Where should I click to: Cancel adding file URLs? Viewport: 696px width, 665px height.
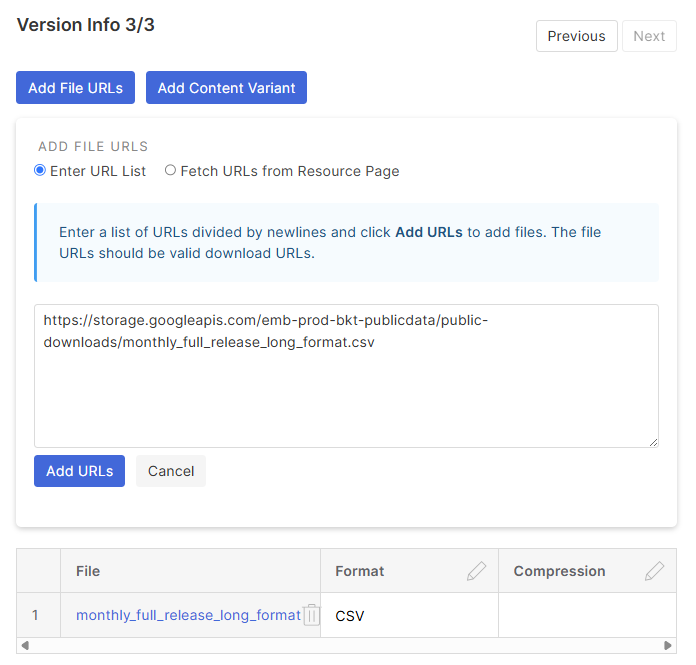click(x=171, y=471)
